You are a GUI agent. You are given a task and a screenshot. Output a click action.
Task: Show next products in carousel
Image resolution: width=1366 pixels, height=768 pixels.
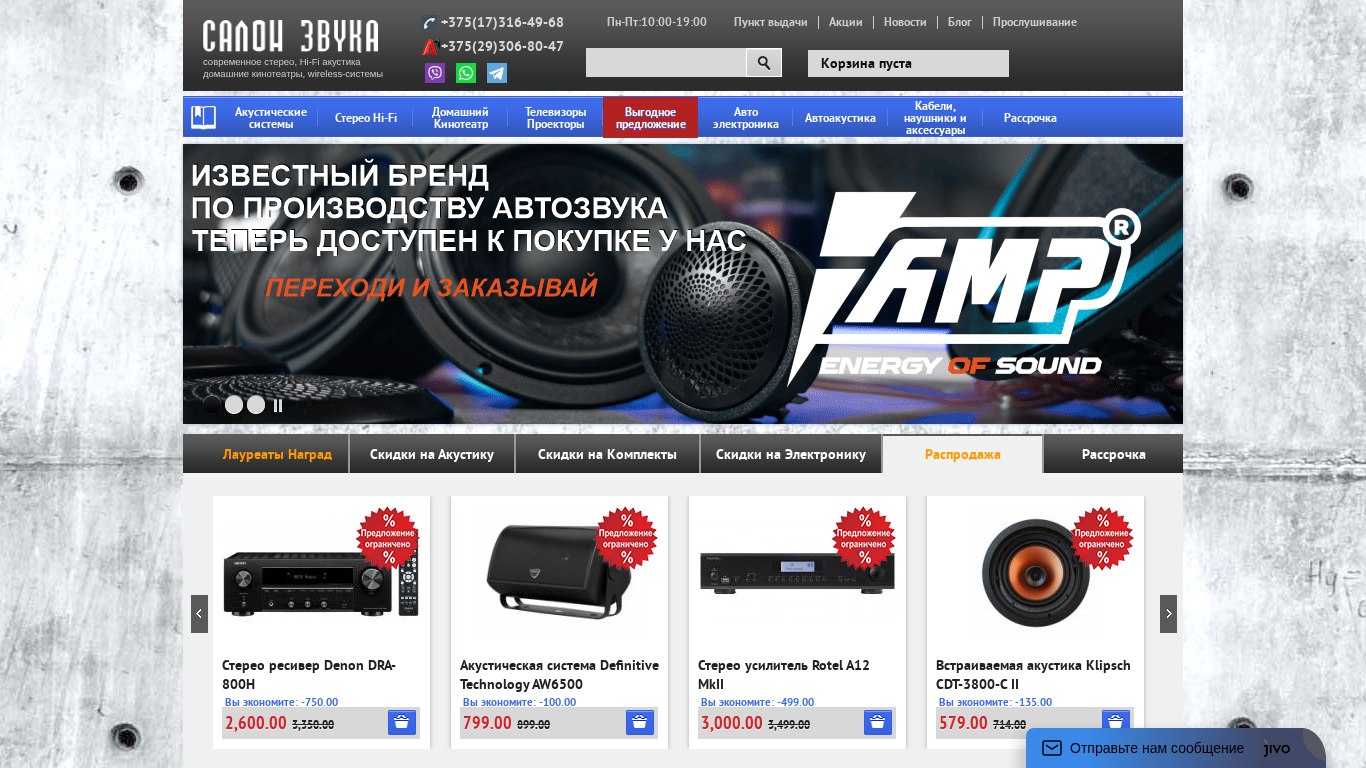pyautogui.click(x=1168, y=614)
